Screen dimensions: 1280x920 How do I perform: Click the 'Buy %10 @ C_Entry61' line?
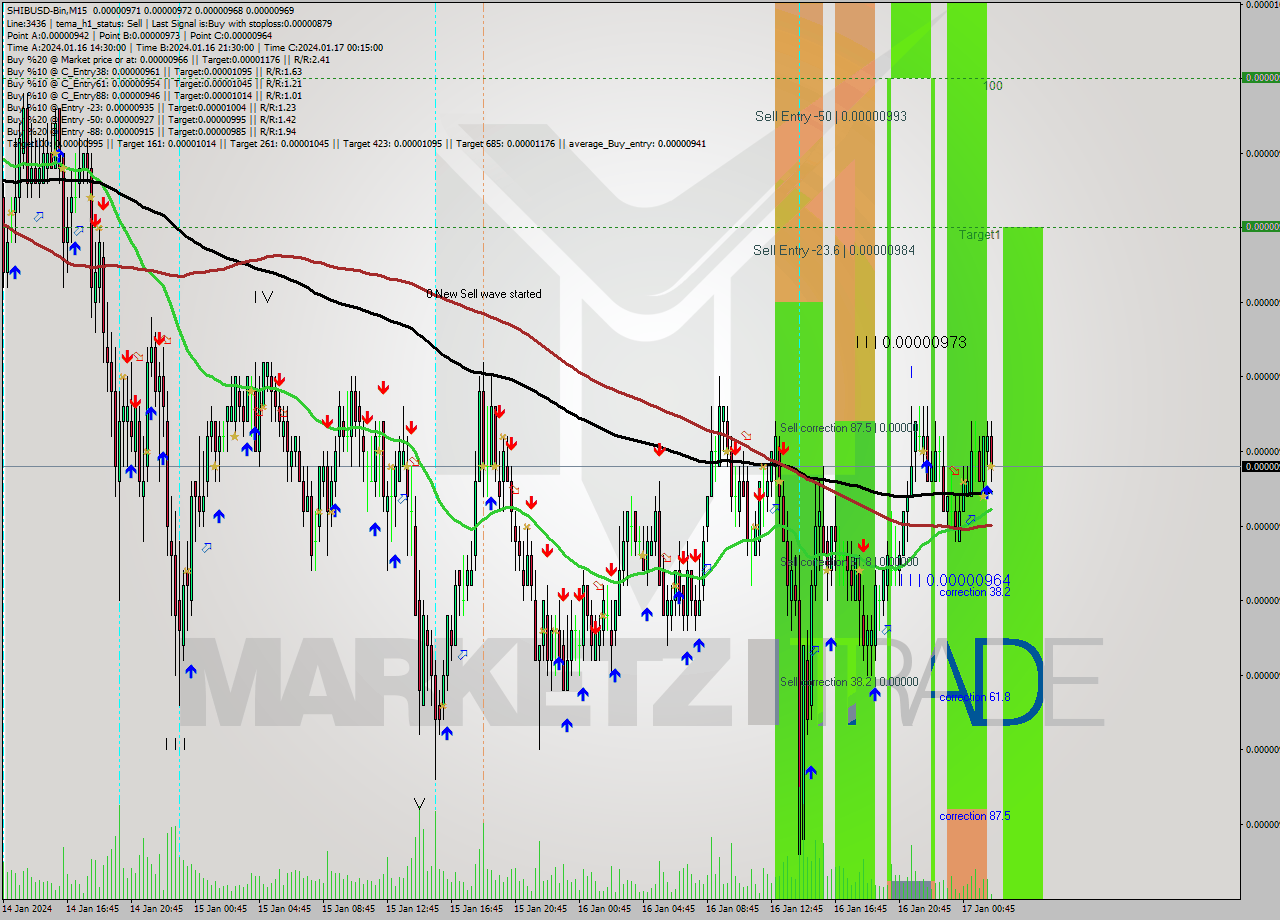pos(154,83)
